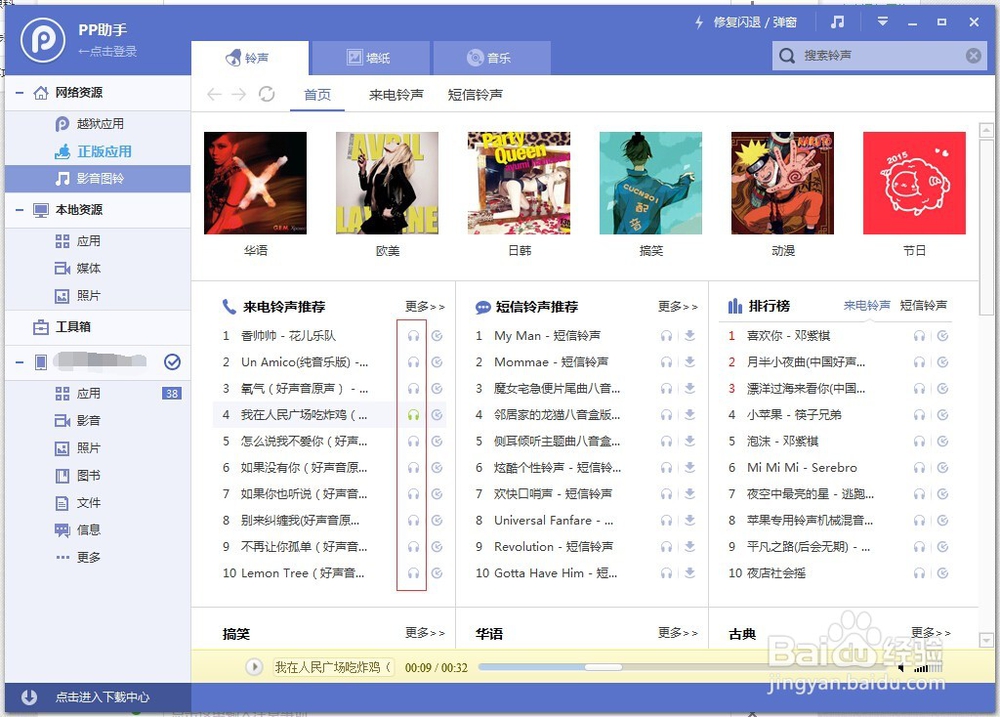Preview 喜欢你 - 邓紫棋 in ranking

(919, 336)
